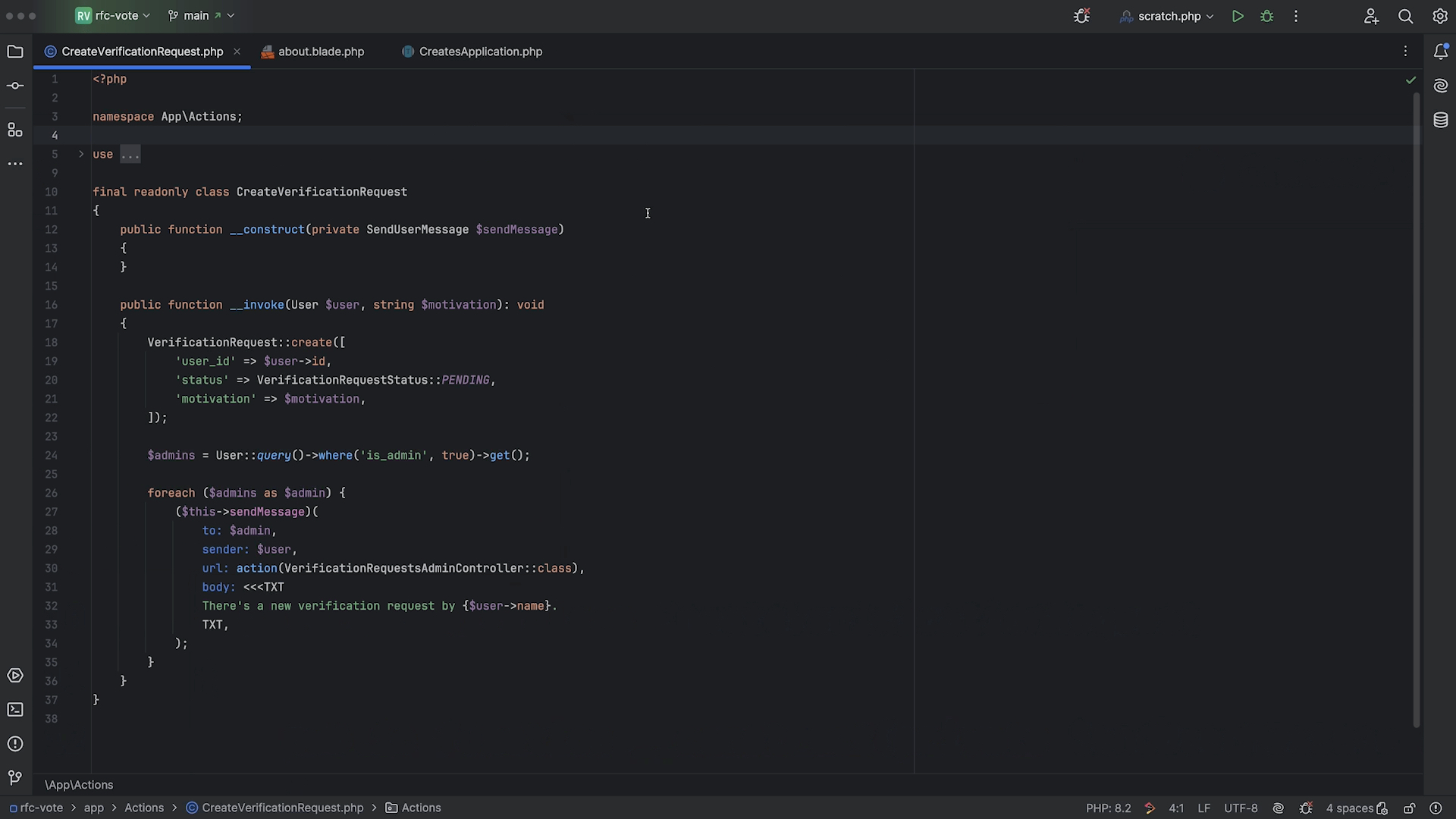Image resolution: width=1456 pixels, height=819 pixels.
Task: Open the Database panel on the right
Action: click(1442, 120)
